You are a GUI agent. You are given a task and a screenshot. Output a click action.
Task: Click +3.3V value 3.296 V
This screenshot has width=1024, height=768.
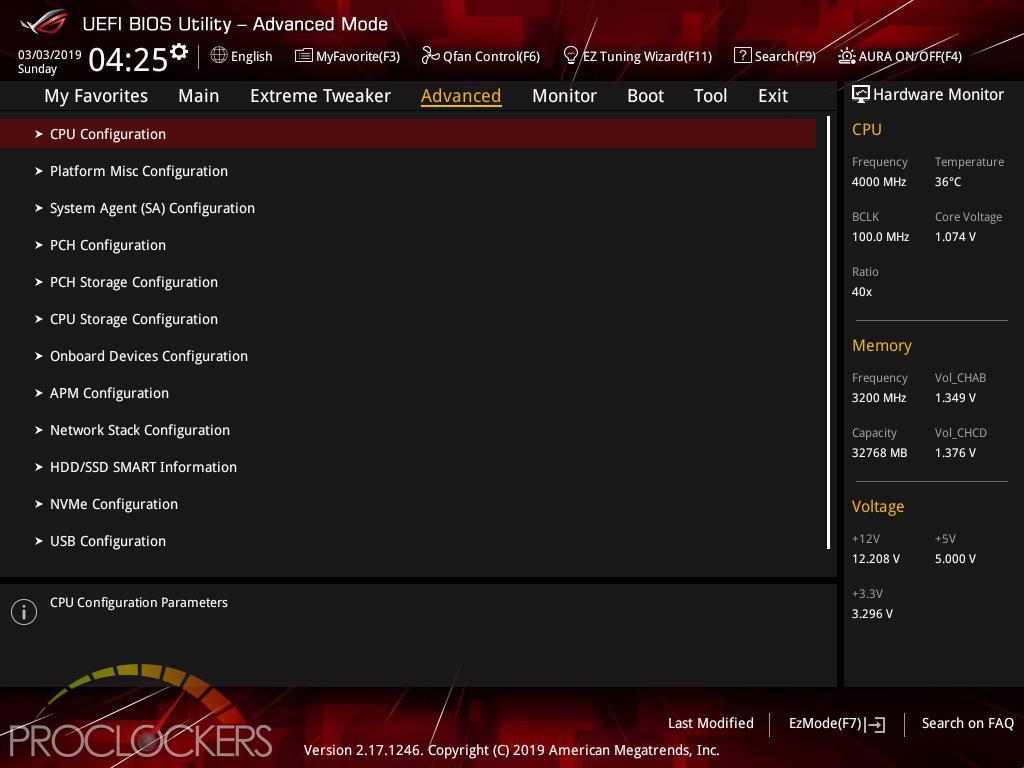point(872,614)
